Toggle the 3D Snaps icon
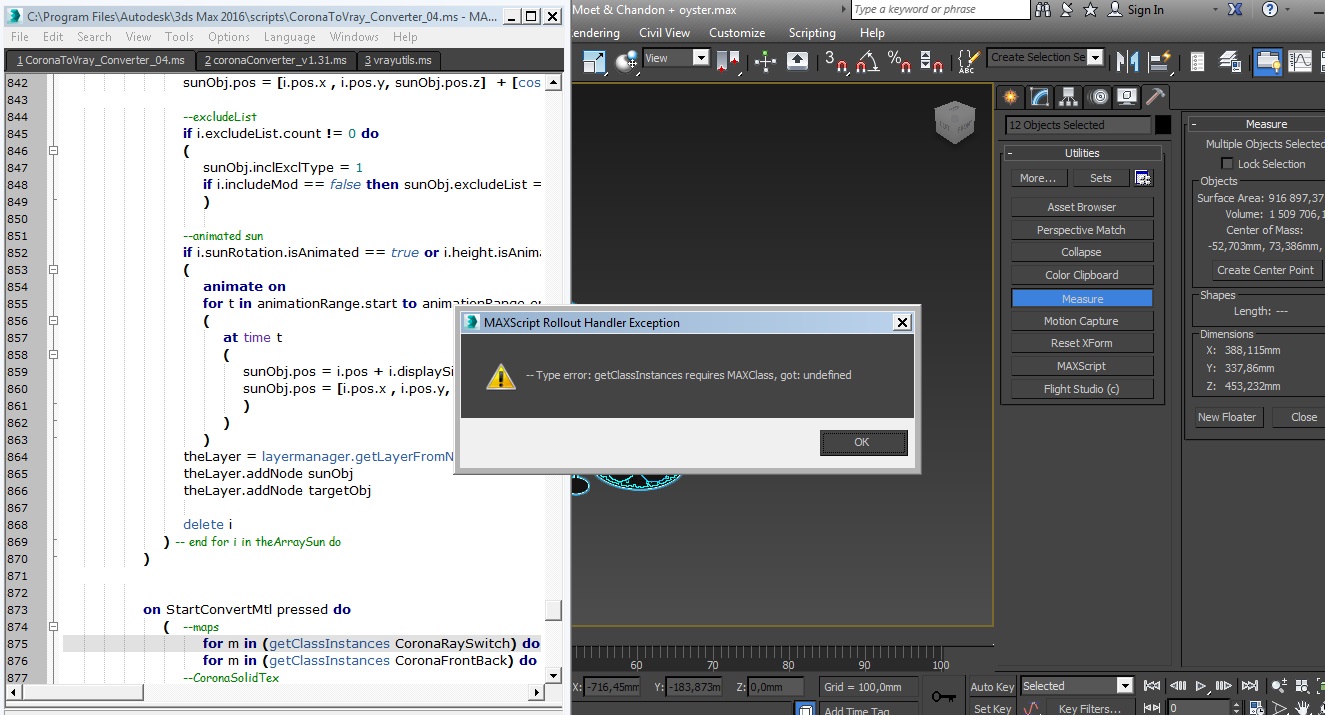1325x715 pixels. (x=836, y=60)
